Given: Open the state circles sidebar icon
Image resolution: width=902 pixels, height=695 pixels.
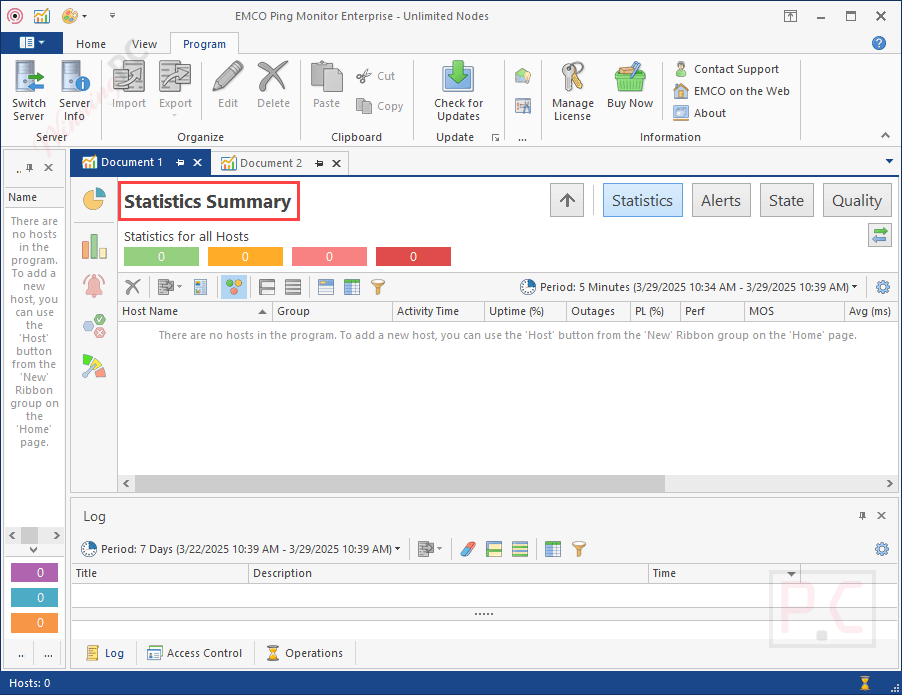Looking at the screenshot, I should click(x=94, y=326).
